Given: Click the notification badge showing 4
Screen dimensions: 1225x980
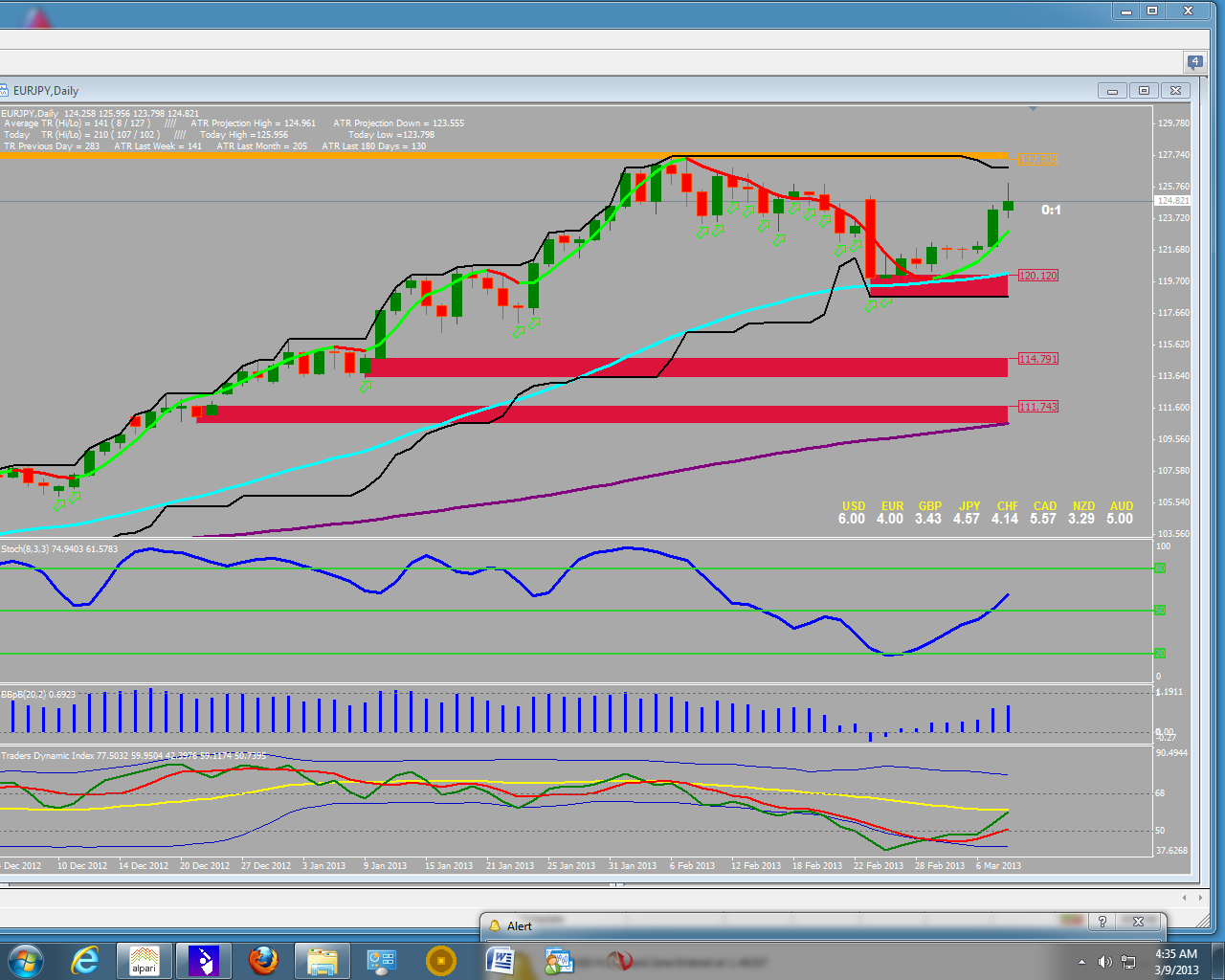Looking at the screenshot, I should (1195, 62).
